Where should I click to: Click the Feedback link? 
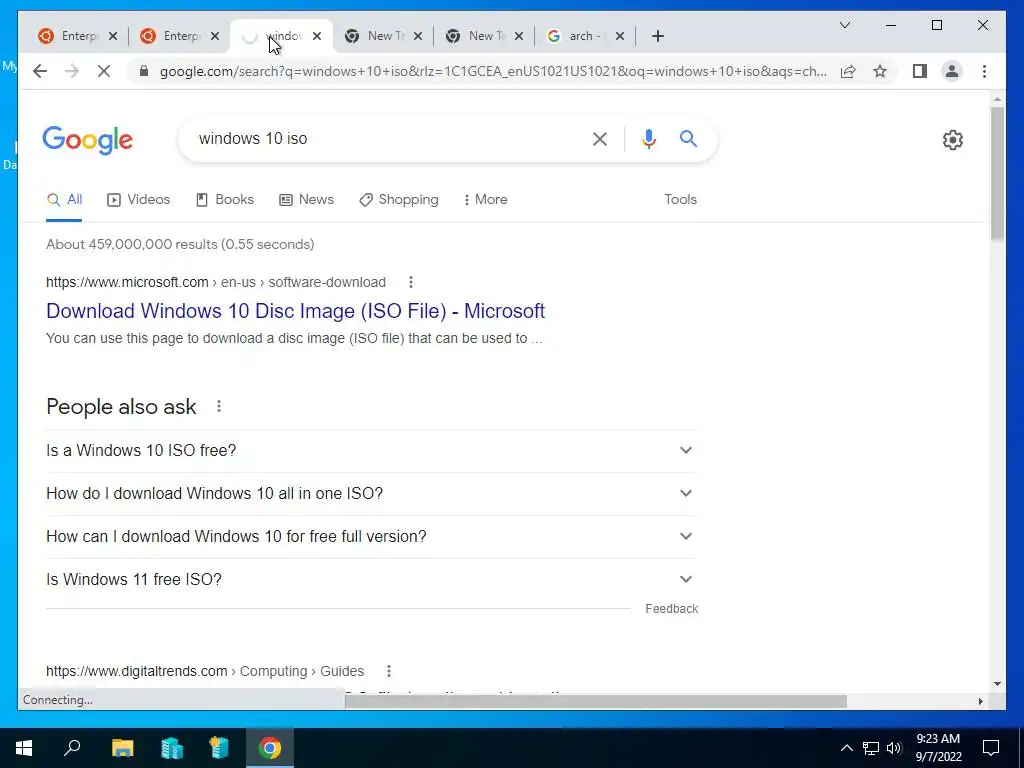671,609
